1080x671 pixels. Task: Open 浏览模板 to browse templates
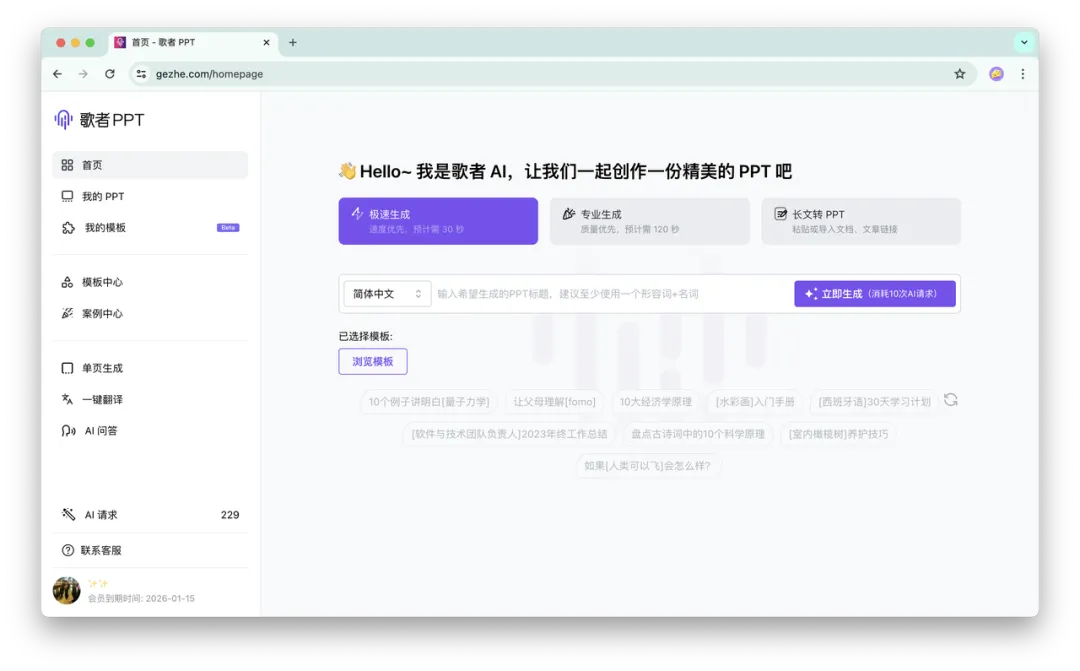pyautogui.click(x=372, y=361)
